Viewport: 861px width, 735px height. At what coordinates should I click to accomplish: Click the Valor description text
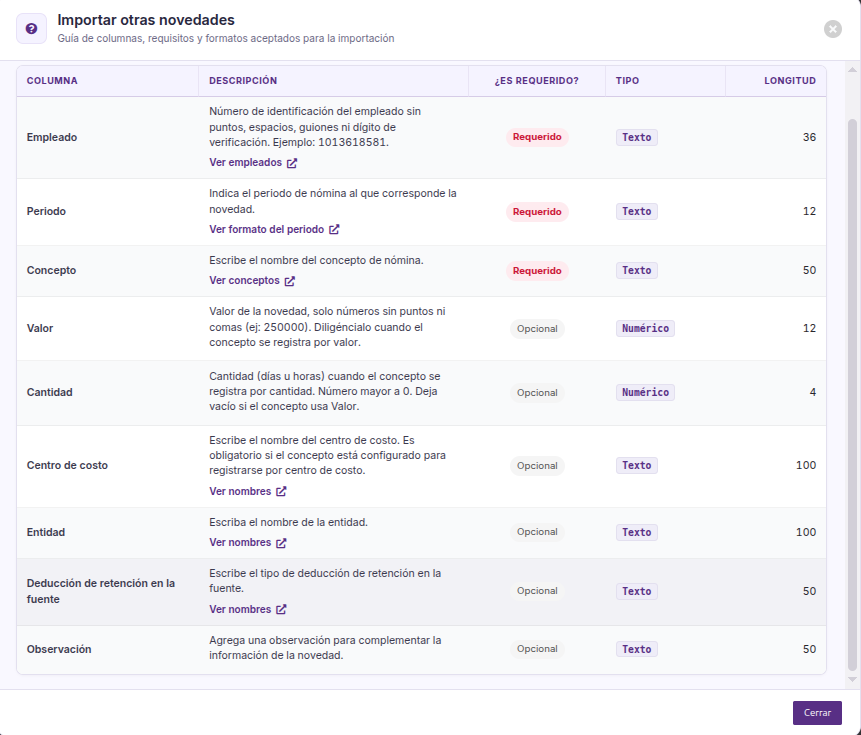point(327,327)
